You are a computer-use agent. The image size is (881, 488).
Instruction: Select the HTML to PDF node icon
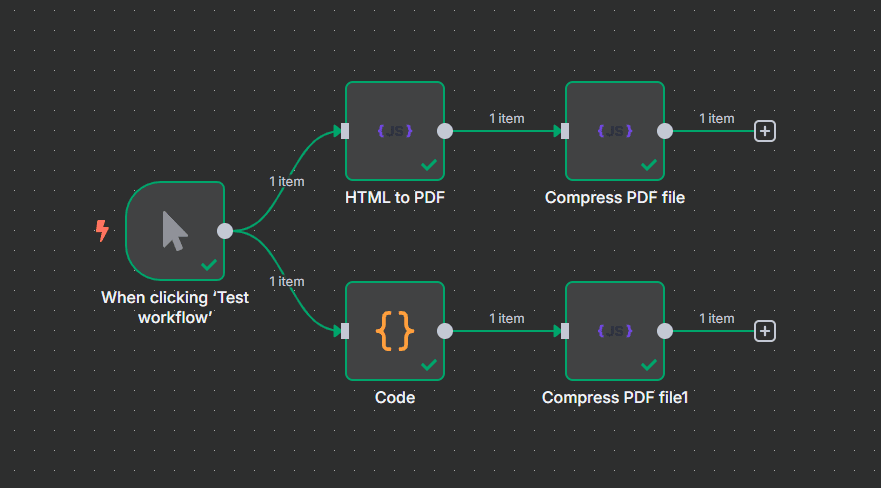394,131
